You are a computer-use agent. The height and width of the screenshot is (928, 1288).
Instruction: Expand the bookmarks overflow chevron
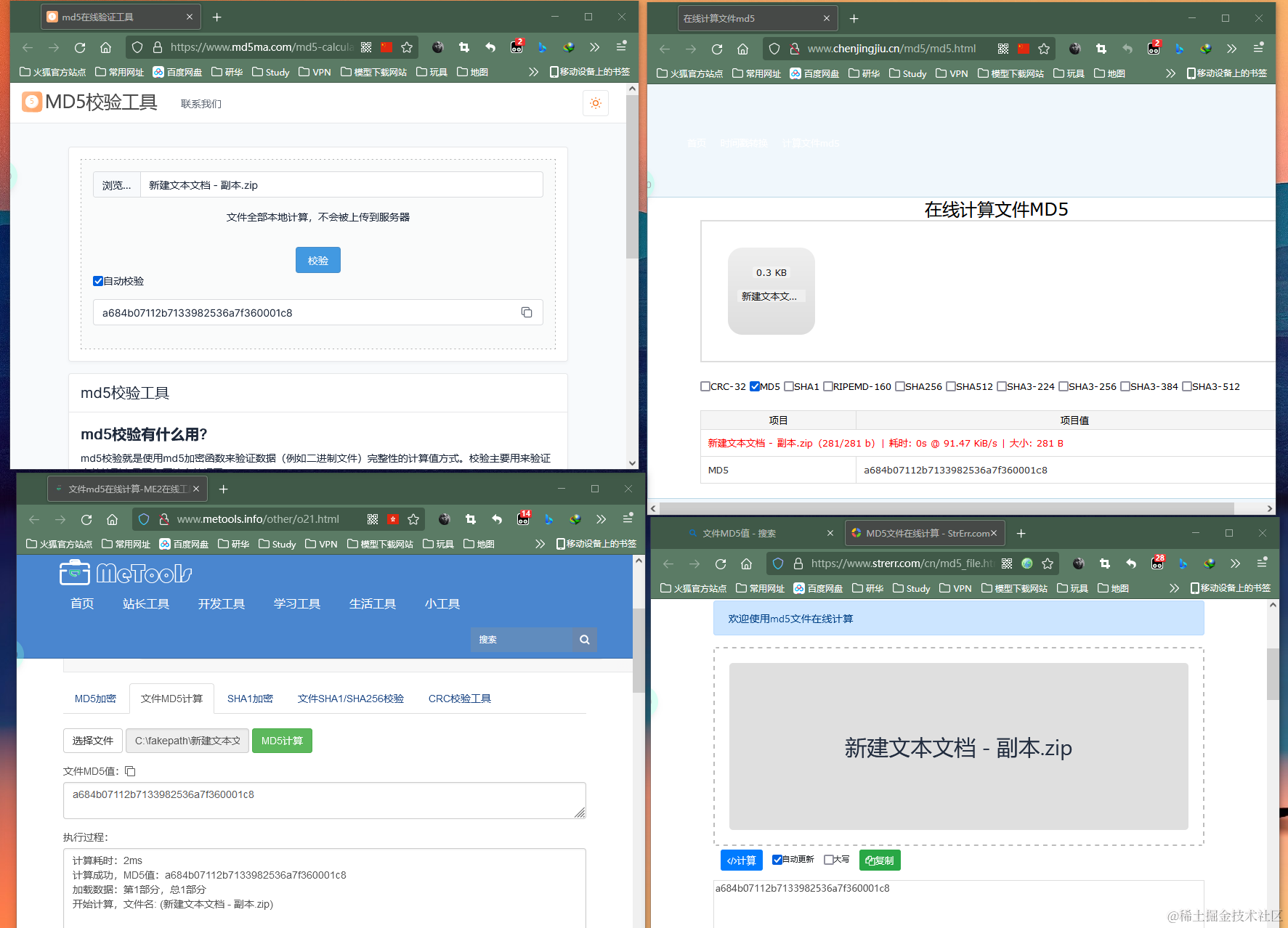coord(534,71)
